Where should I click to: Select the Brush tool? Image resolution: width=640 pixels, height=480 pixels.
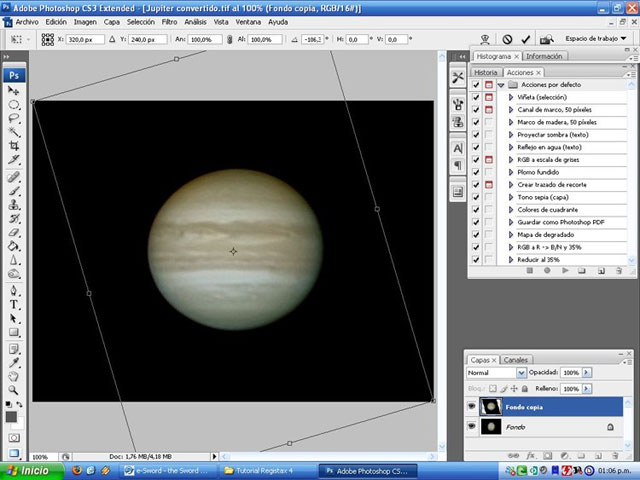click(x=13, y=191)
